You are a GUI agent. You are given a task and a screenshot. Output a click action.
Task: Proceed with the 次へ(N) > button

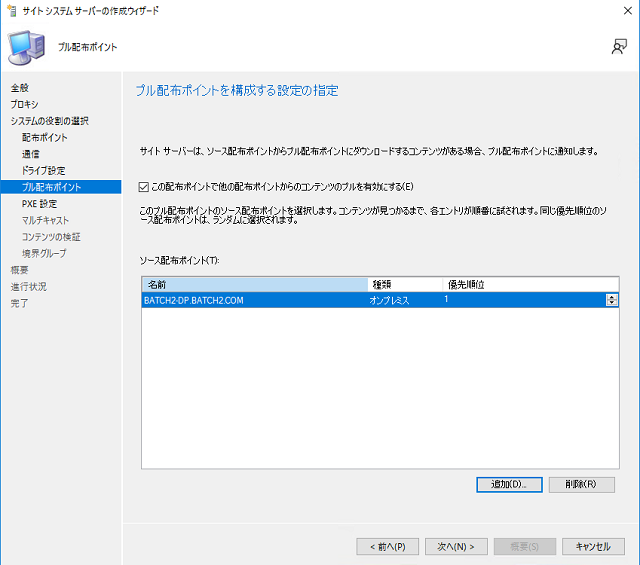tap(456, 546)
